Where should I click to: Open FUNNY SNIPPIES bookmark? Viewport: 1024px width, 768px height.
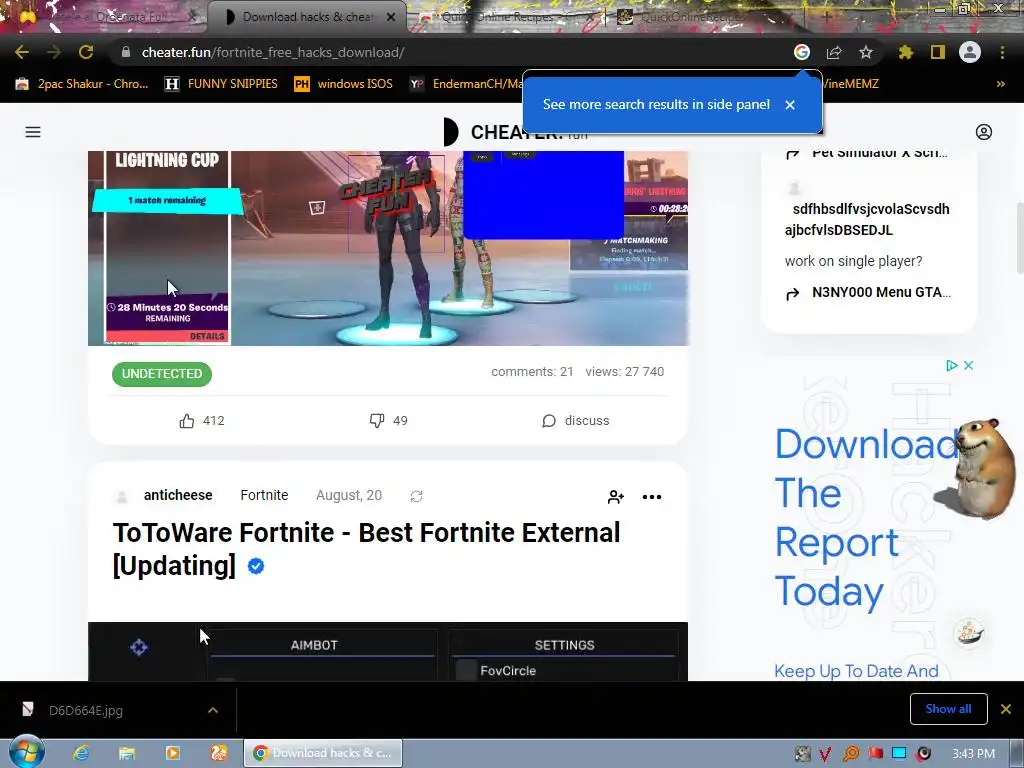221,84
